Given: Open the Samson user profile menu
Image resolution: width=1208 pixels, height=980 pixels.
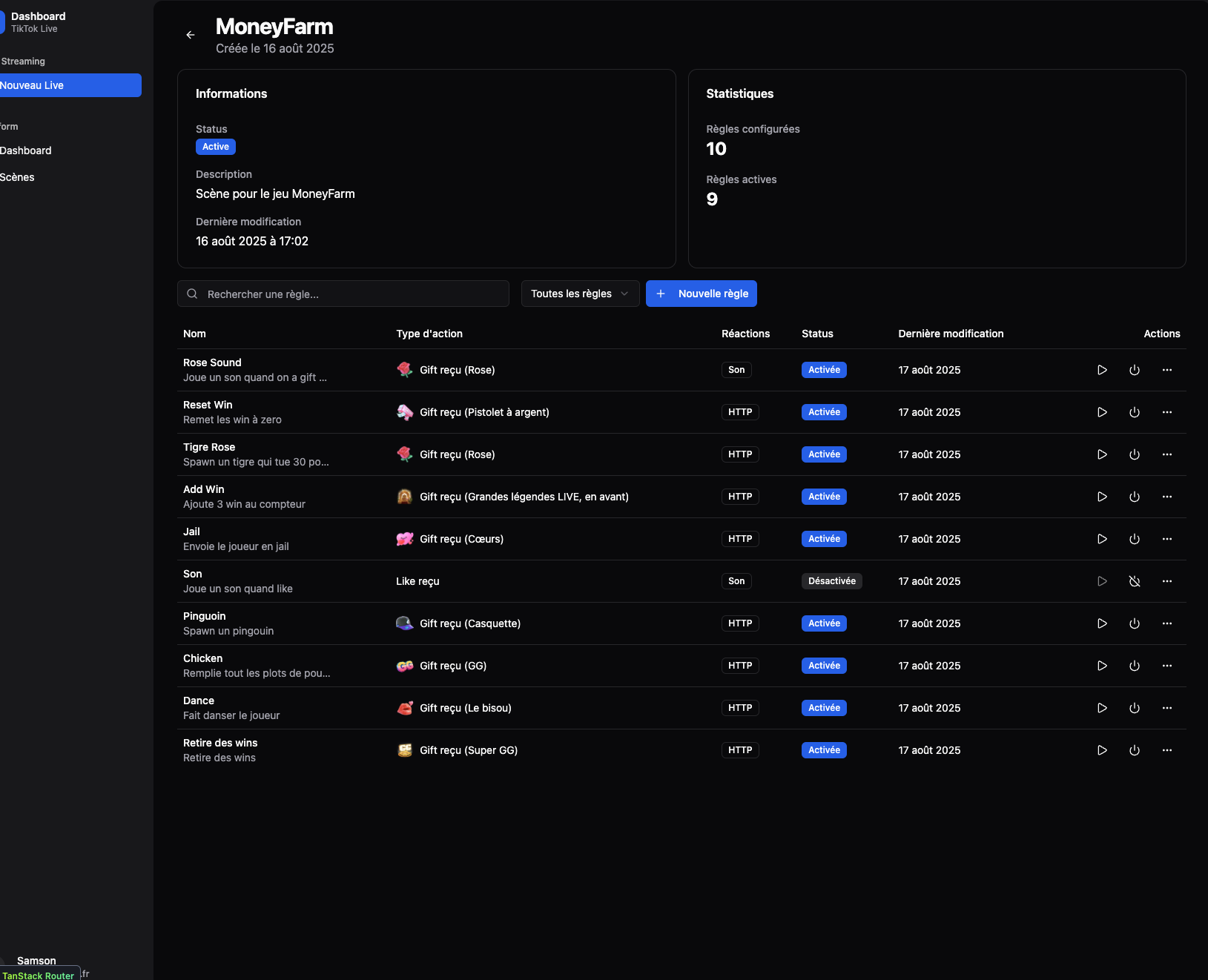Looking at the screenshot, I should (36, 961).
